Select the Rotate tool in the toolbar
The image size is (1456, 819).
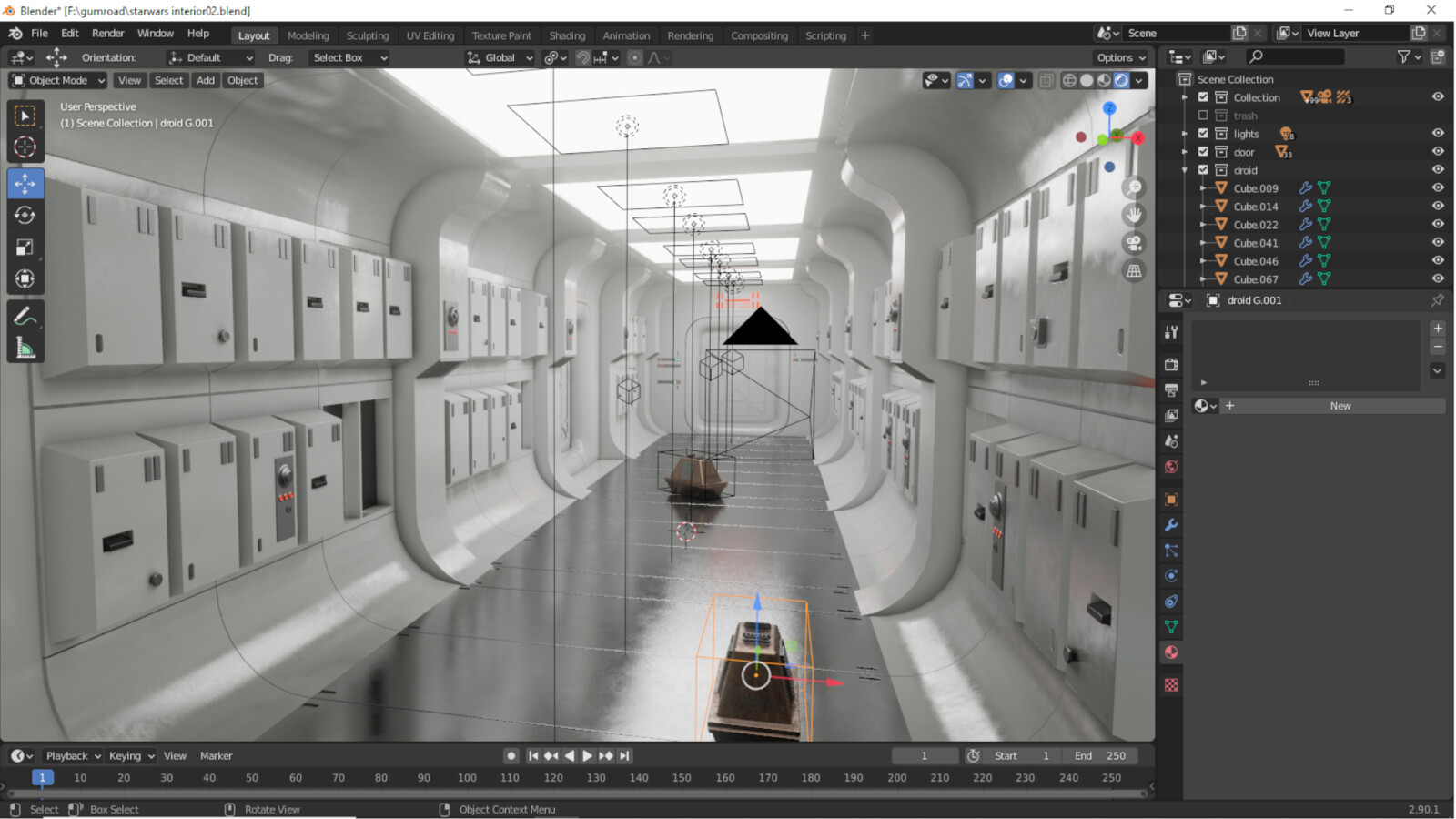click(25, 215)
